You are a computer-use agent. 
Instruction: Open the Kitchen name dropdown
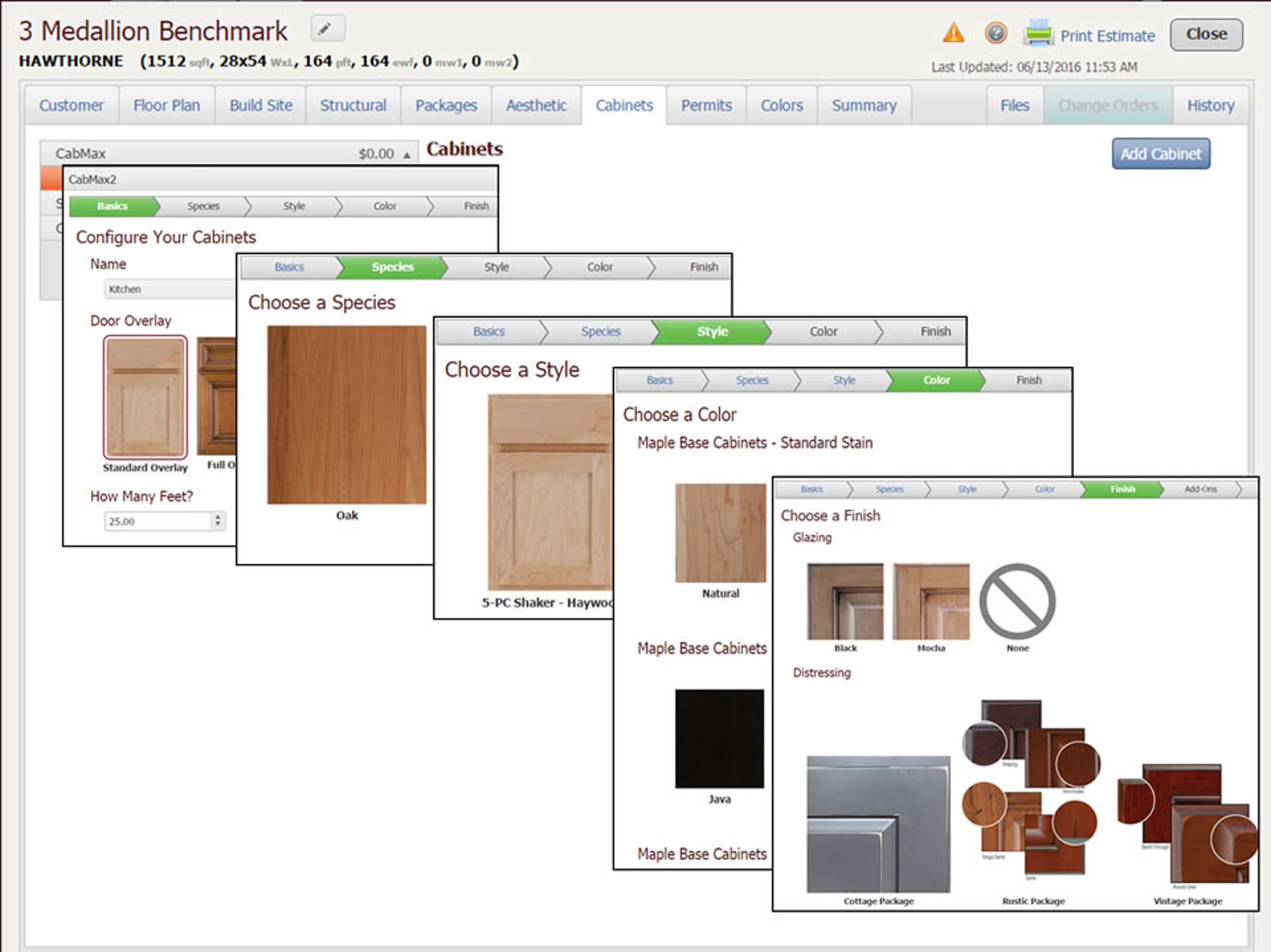(x=167, y=289)
